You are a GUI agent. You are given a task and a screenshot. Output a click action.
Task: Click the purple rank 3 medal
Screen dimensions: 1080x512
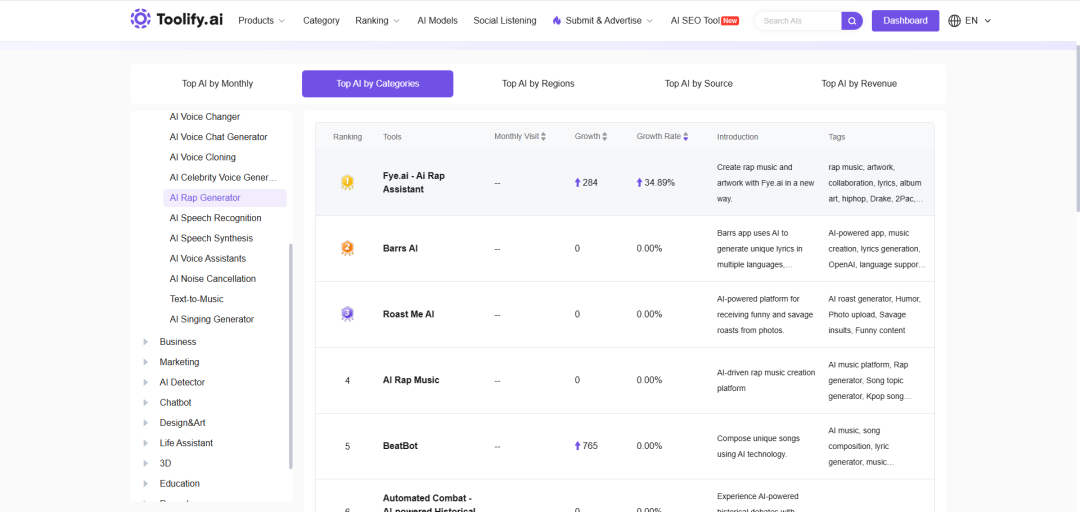pyautogui.click(x=347, y=314)
